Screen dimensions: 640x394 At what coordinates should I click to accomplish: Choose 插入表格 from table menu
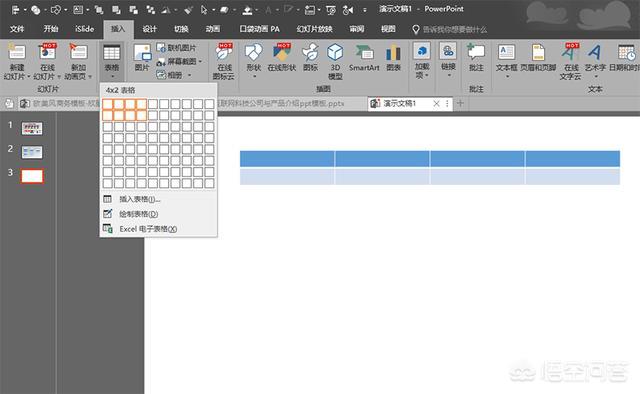(158, 199)
